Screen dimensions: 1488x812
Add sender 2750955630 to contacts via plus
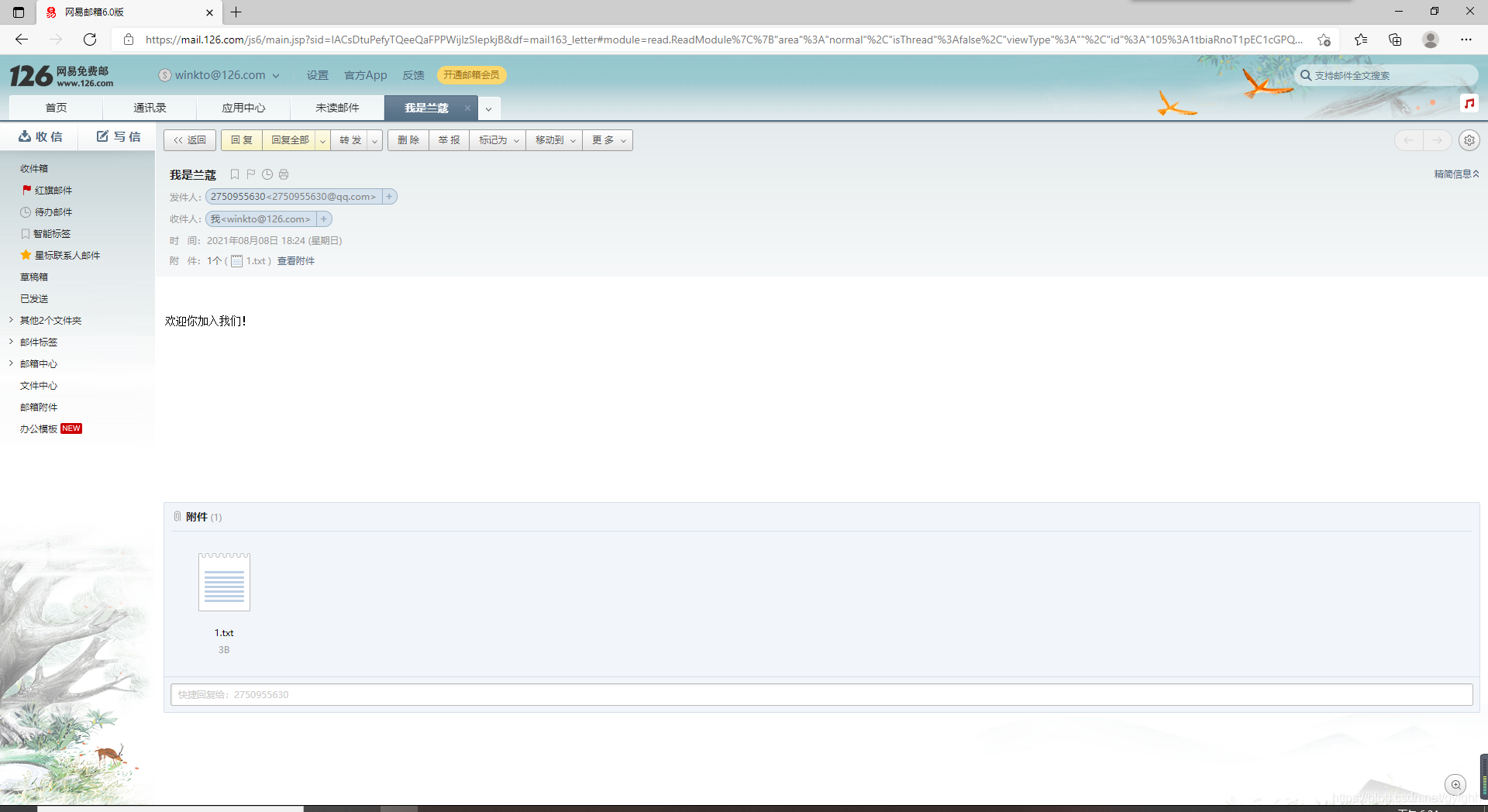[x=390, y=197]
